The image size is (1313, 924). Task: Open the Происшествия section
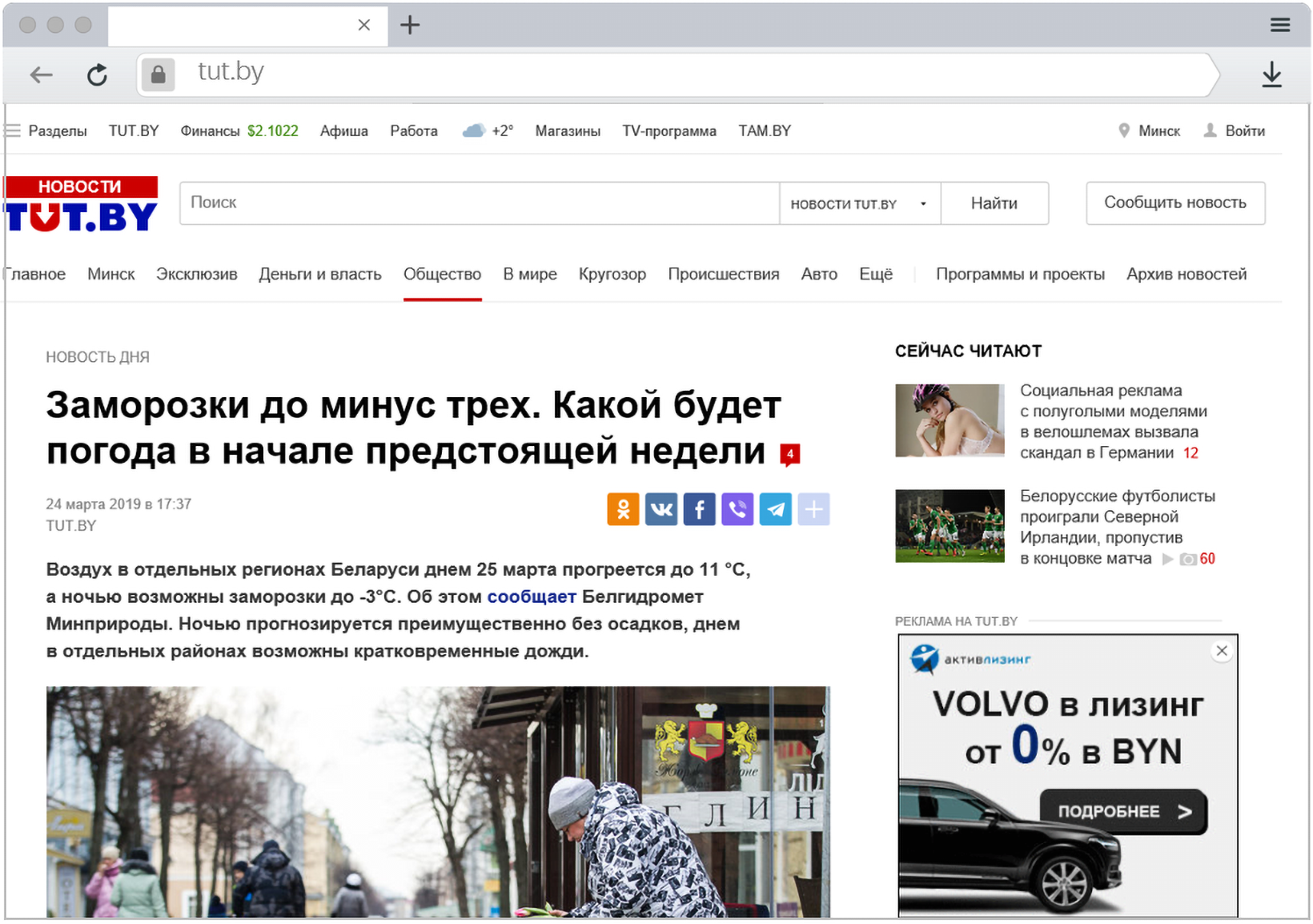pos(724,274)
